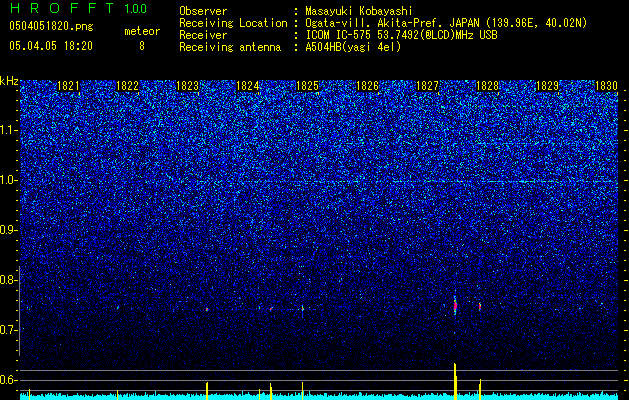Click the 1822 time marker
Image resolution: width=629 pixels, height=400 pixels.
point(128,86)
